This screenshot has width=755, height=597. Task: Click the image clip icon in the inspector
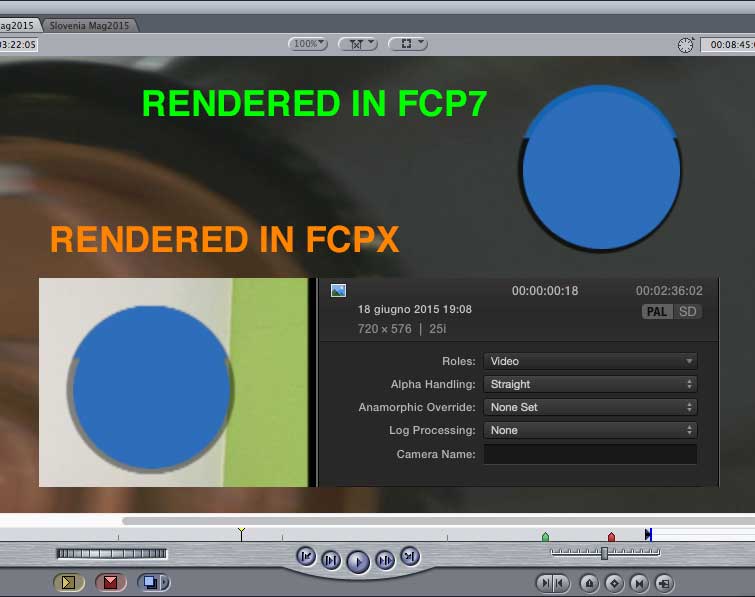[338, 290]
